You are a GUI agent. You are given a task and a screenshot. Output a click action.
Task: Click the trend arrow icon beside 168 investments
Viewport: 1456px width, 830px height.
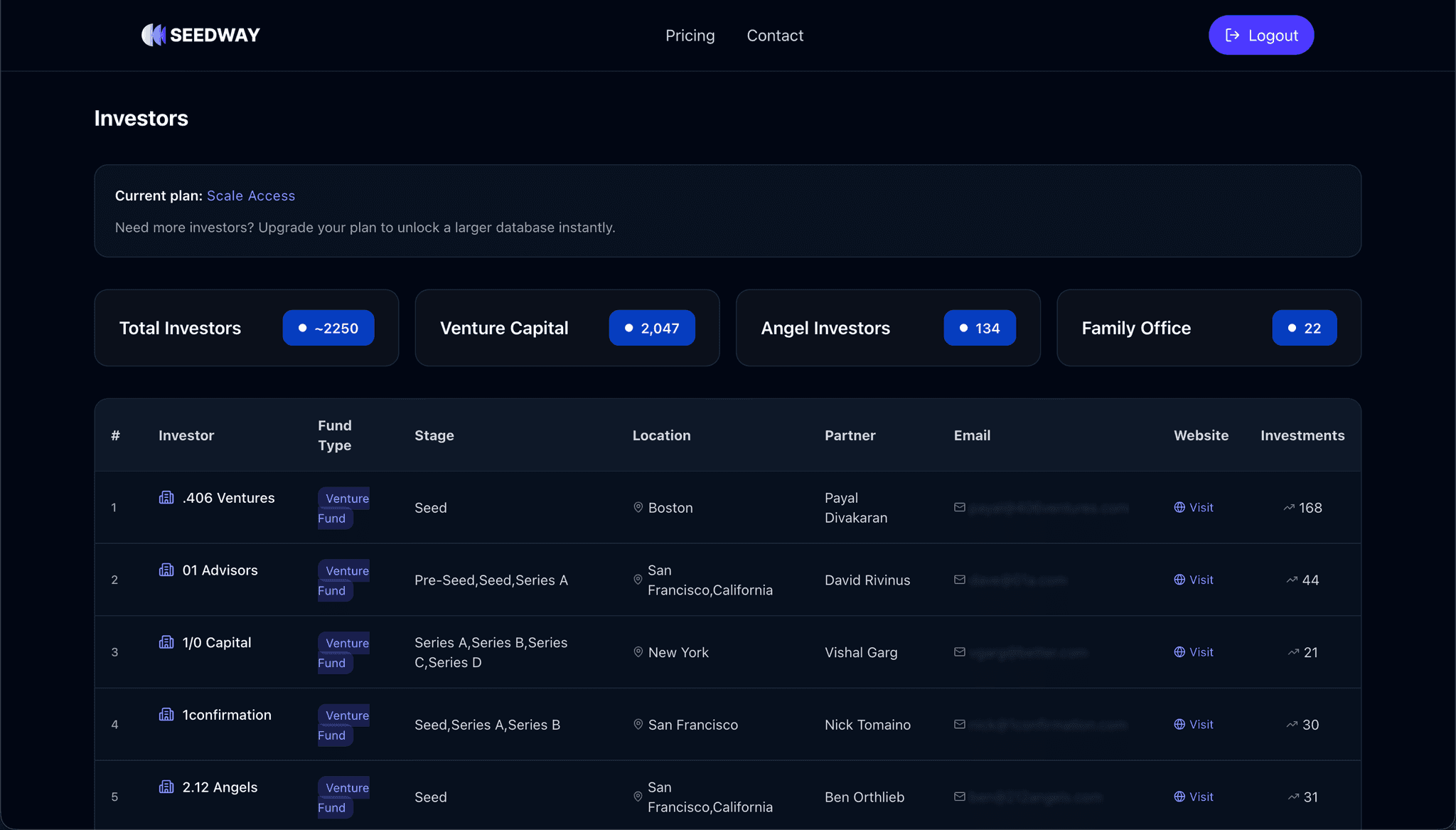[1289, 508]
